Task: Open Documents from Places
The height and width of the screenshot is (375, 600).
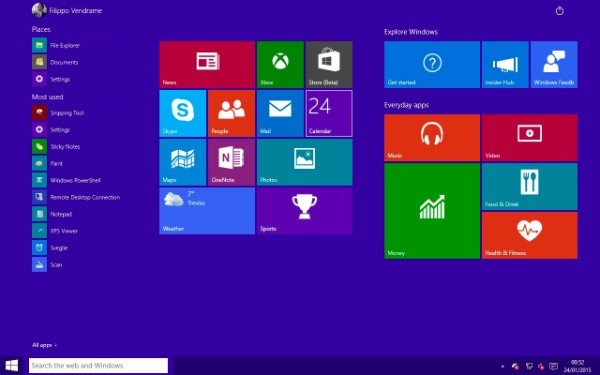Action: tap(55, 62)
